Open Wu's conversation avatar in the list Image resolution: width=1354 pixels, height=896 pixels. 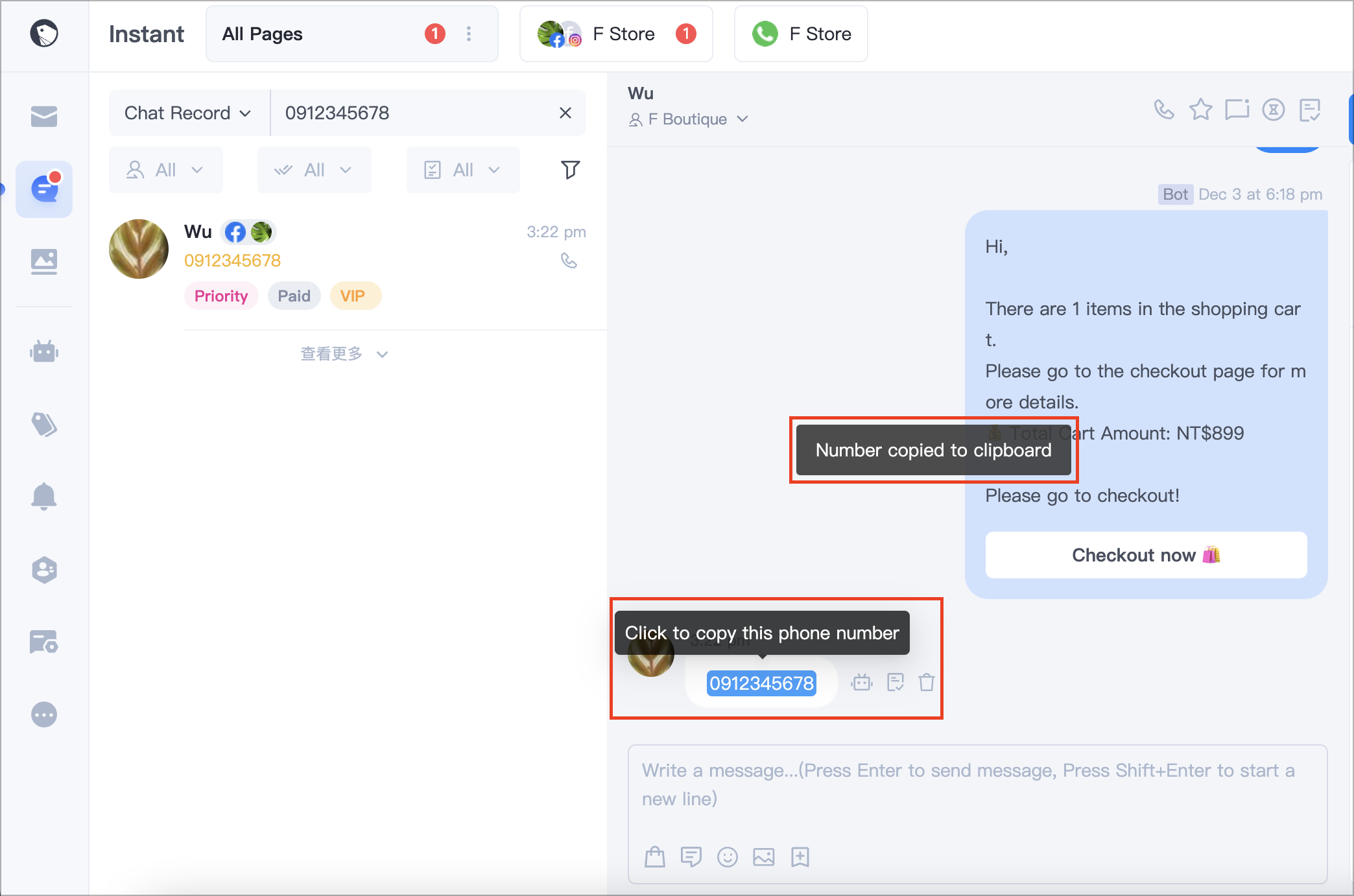[x=139, y=249]
